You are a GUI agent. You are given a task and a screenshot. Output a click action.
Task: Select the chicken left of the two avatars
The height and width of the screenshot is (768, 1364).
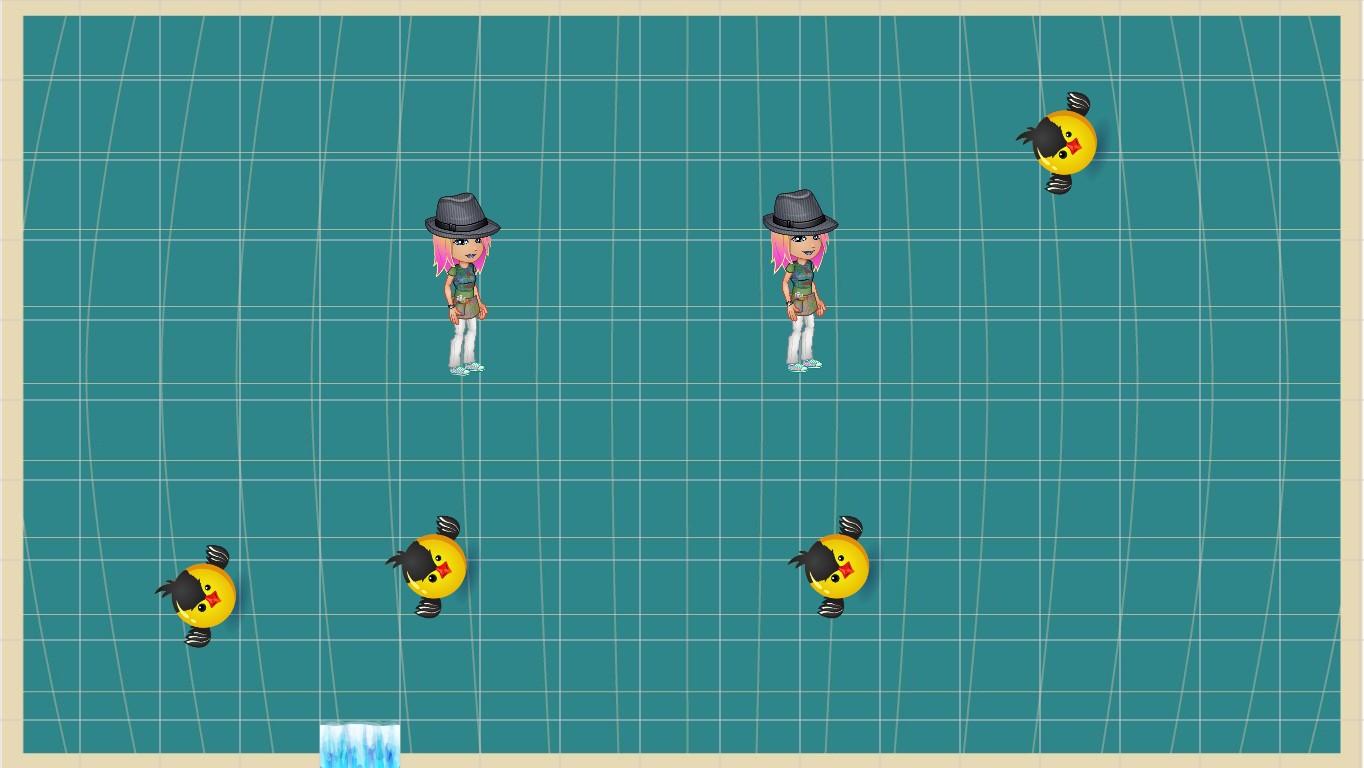(x=438, y=567)
